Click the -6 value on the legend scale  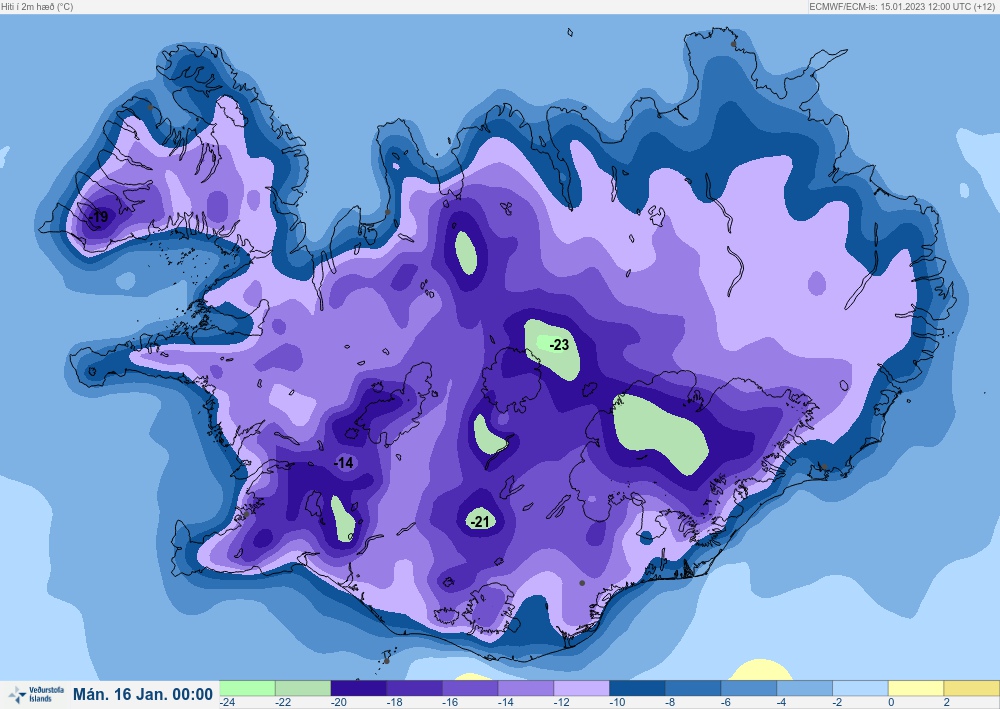tap(726, 702)
